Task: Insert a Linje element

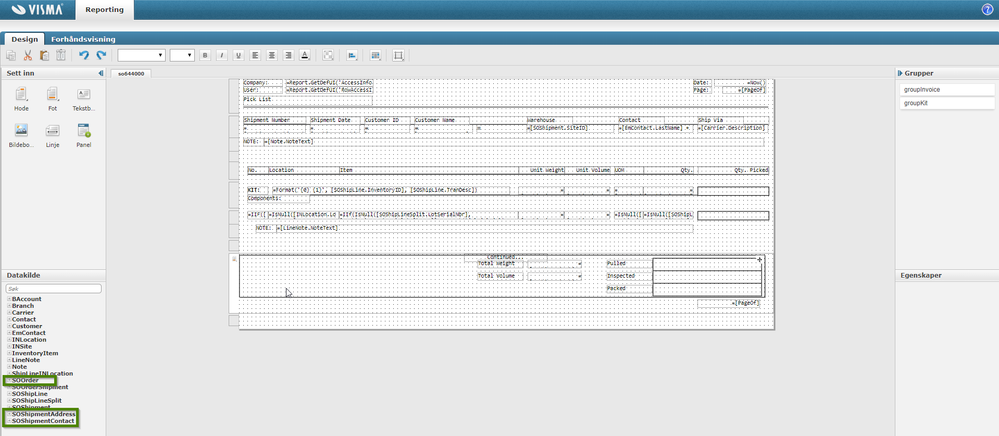Action: (x=52, y=136)
